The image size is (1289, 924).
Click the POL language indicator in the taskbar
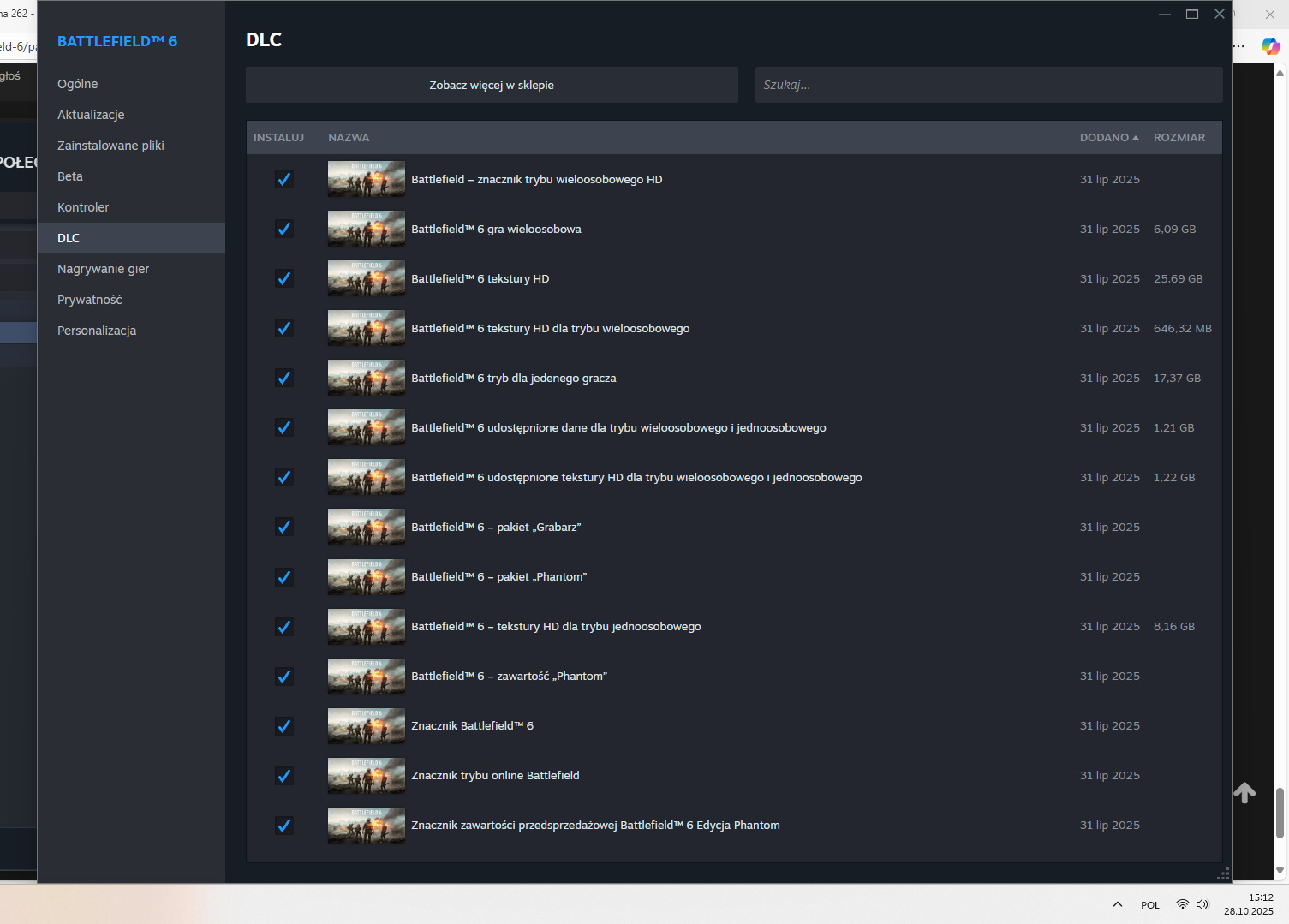point(1150,905)
